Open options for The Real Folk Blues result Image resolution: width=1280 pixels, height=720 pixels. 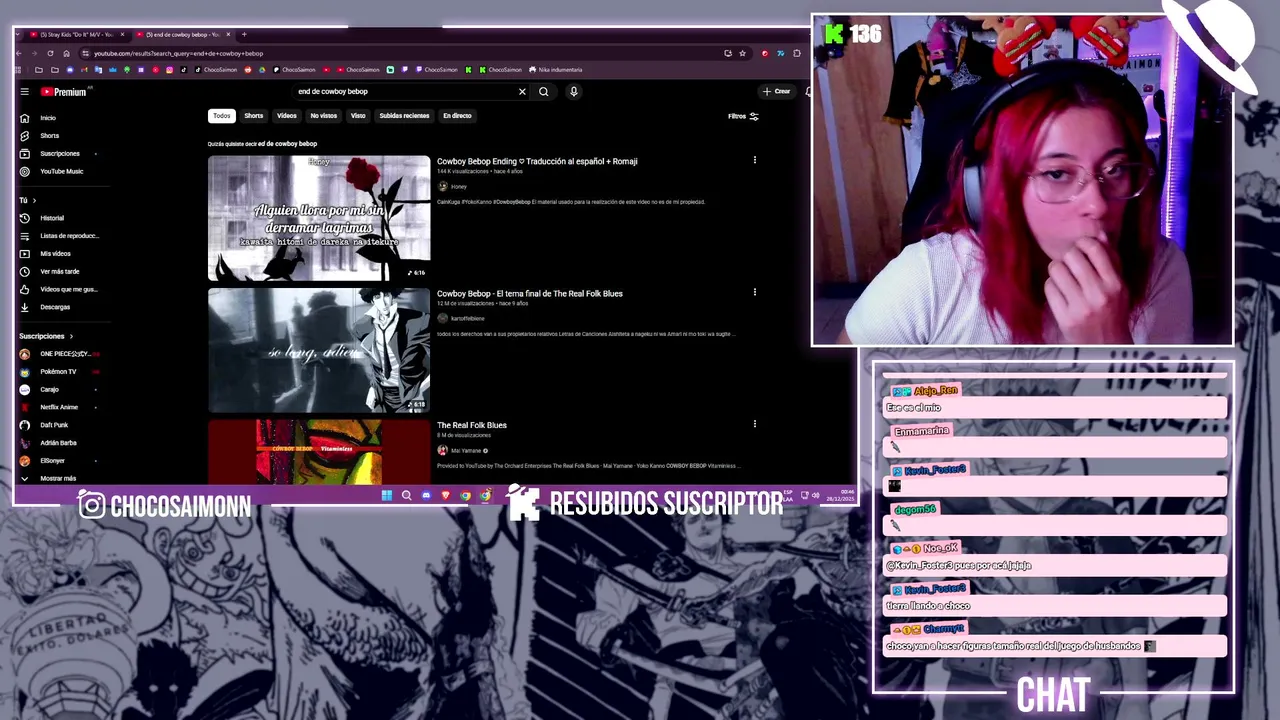click(x=755, y=424)
